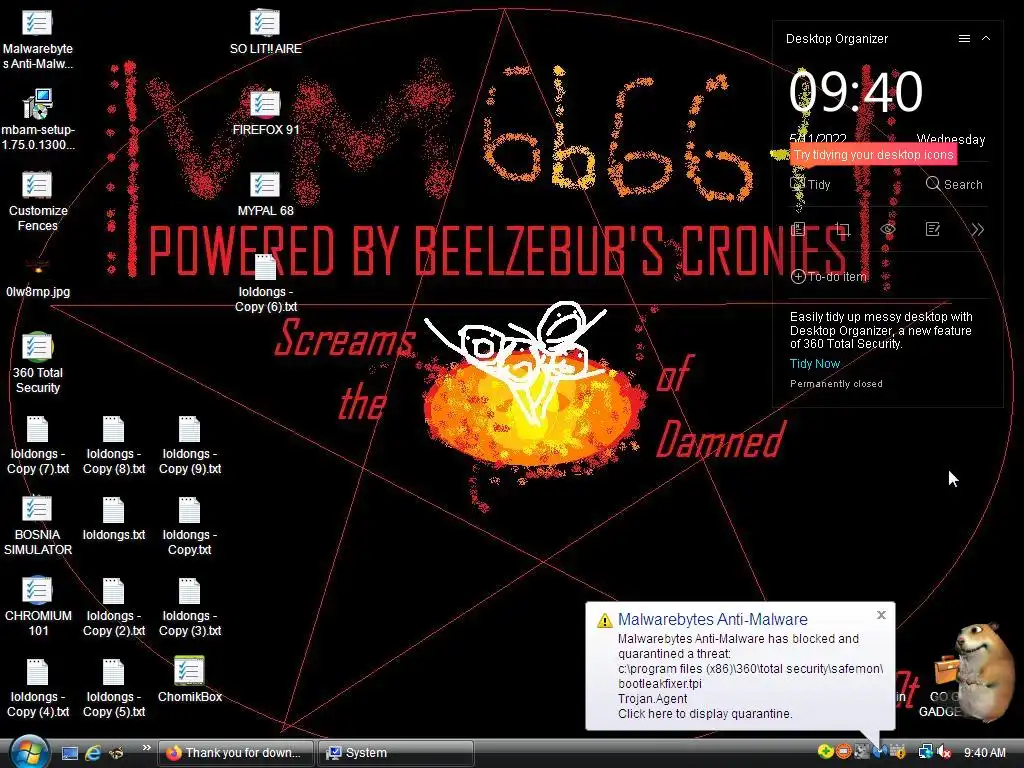Click green plus 360 tray icon
The height and width of the screenshot is (768, 1024).
[x=825, y=752]
